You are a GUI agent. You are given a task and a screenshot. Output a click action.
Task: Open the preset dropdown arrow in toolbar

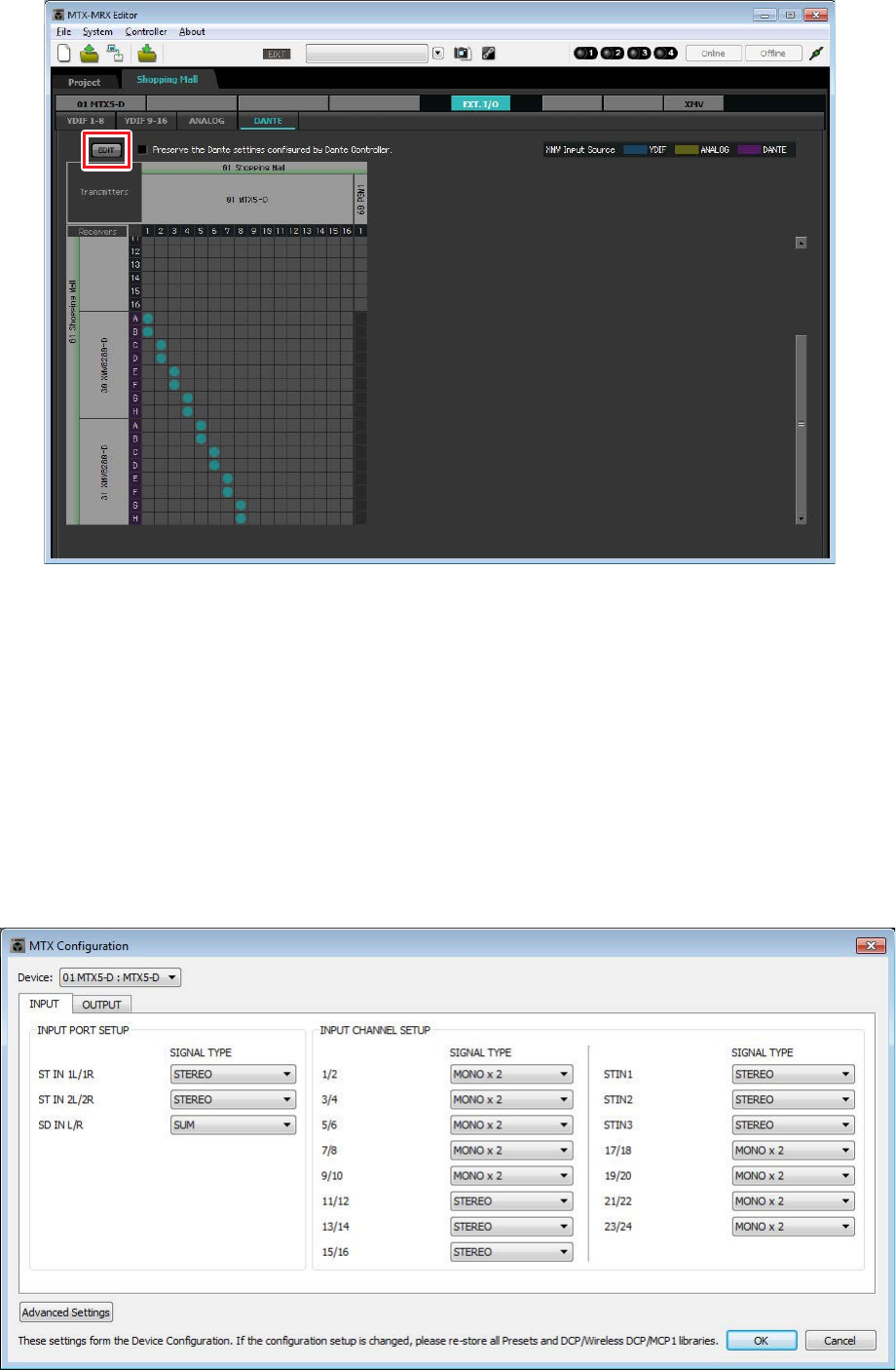[x=438, y=54]
